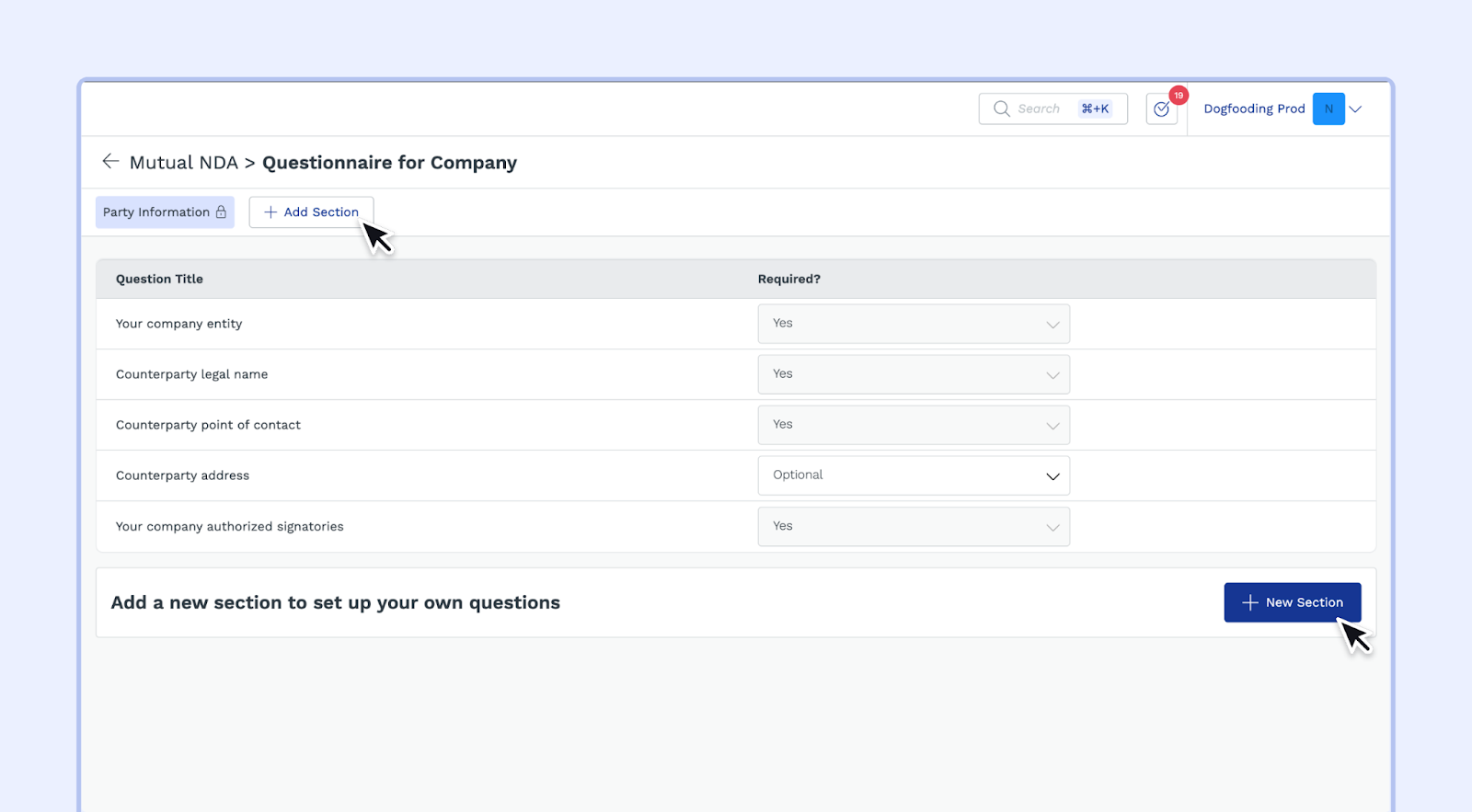Image resolution: width=1472 pixels, height=812 pixels.
Task: Click the Required? column header
Action: click(x=788, y=279)
